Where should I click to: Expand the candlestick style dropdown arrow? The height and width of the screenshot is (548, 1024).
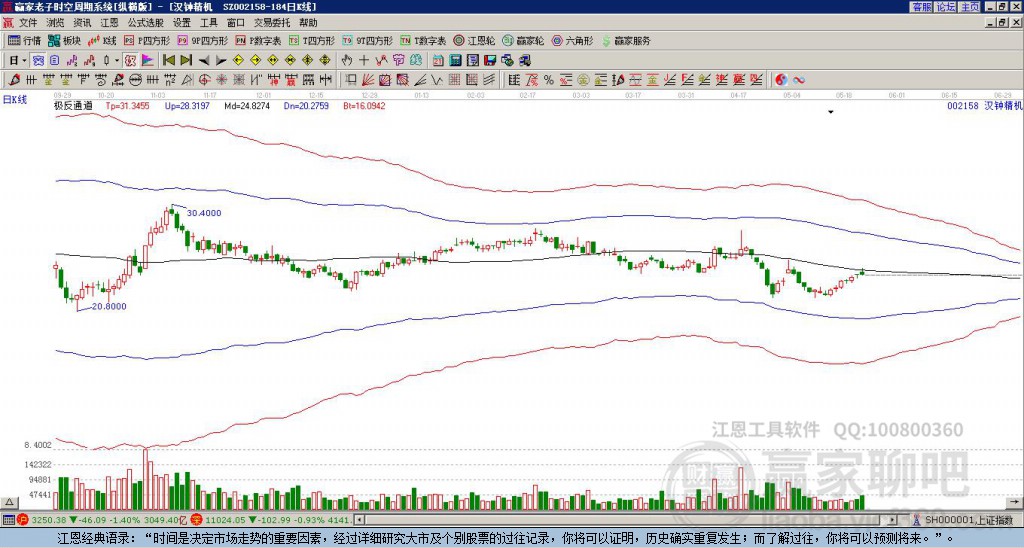point(117,60)
